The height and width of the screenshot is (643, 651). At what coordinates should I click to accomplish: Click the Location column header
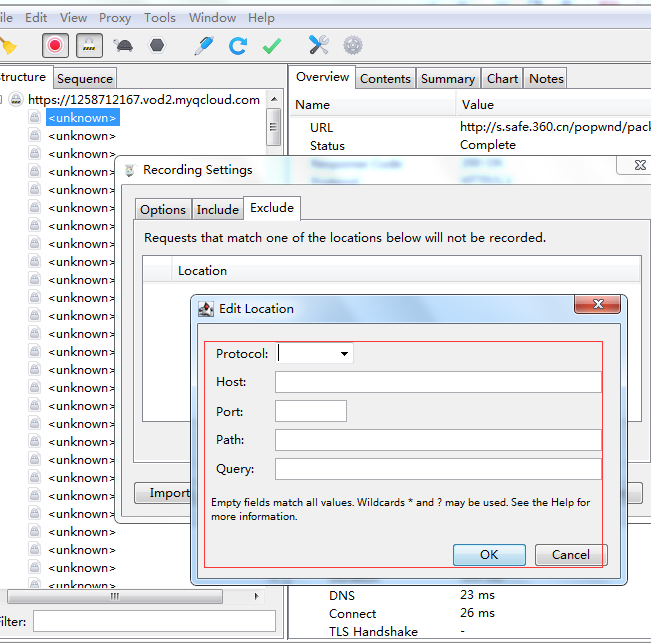click(406, 271)
